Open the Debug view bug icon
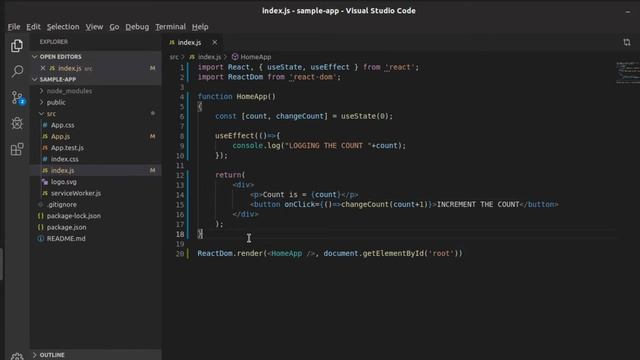 tap(17, 123)
